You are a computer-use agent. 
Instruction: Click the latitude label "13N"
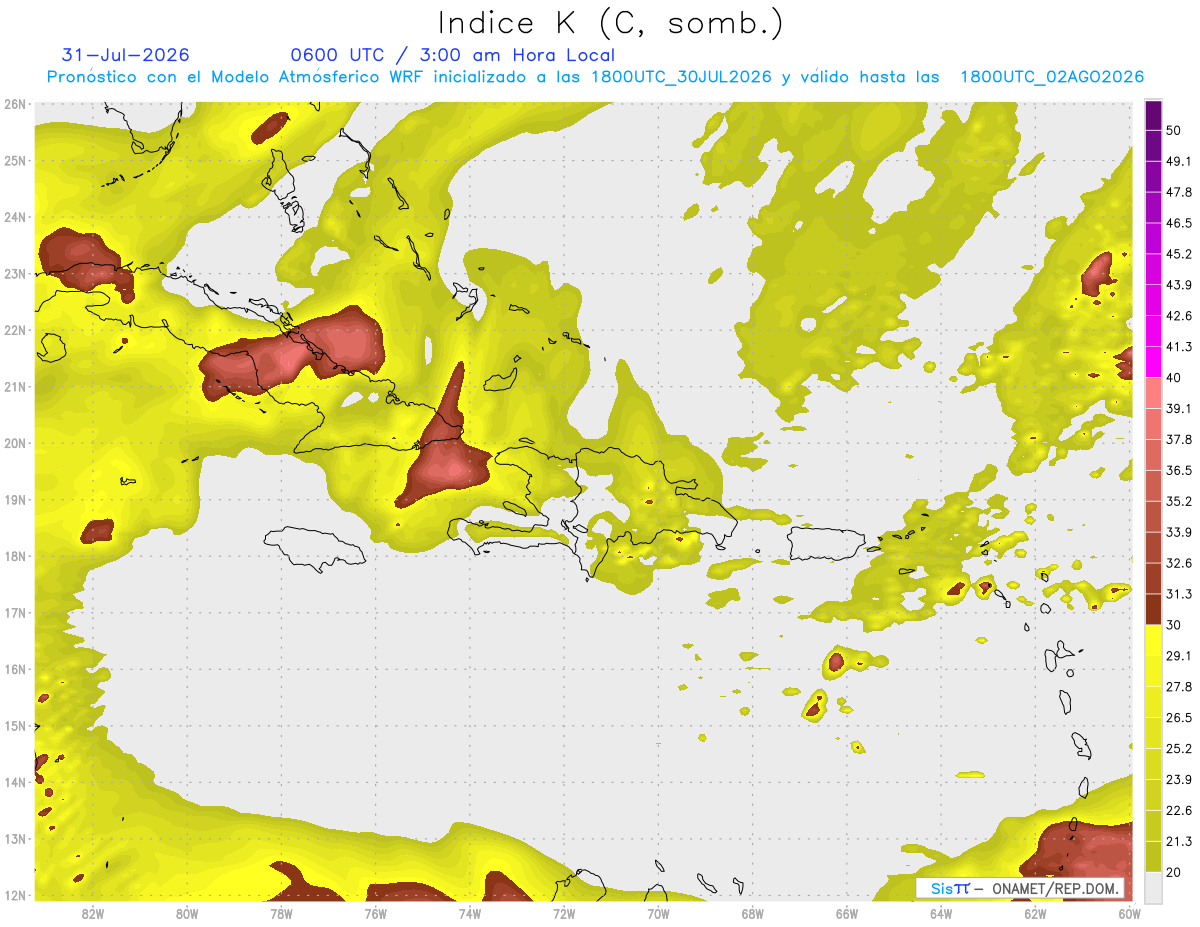[x=15, y=839]
